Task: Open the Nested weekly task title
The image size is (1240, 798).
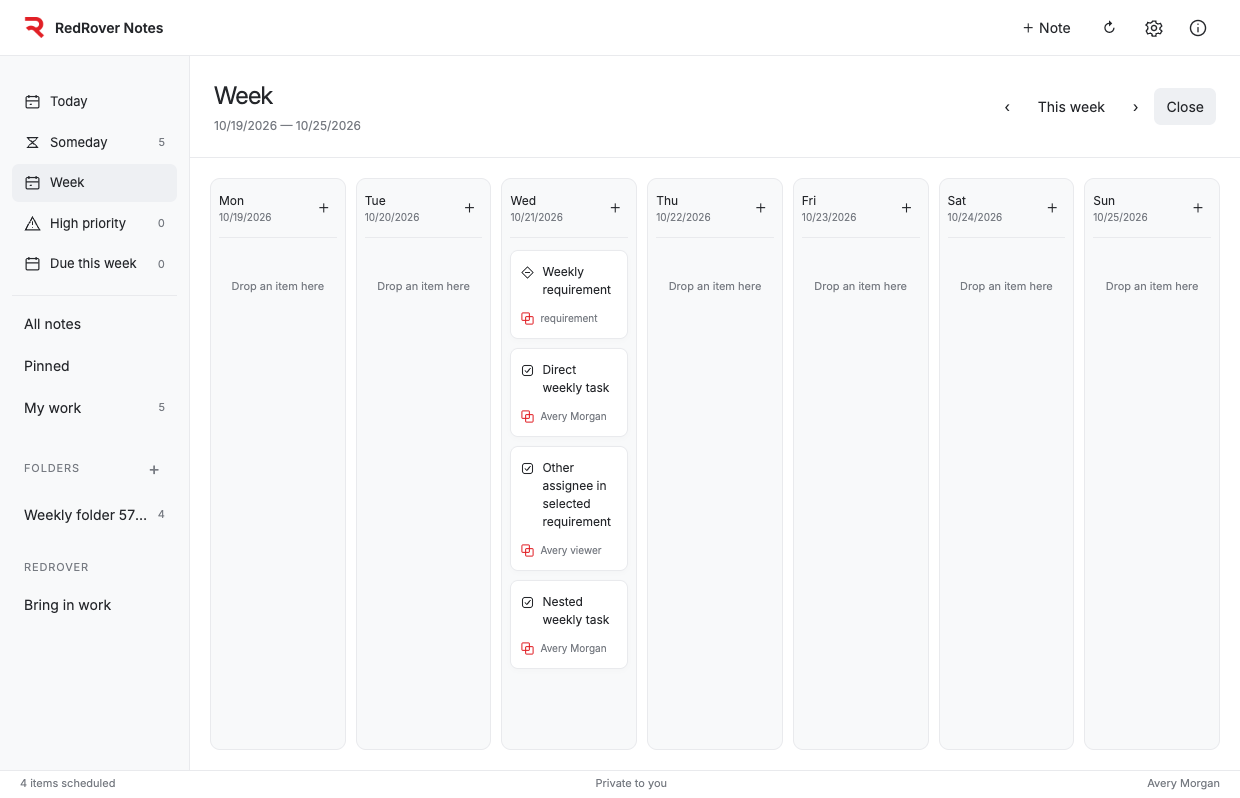Action: click(576, 611)
